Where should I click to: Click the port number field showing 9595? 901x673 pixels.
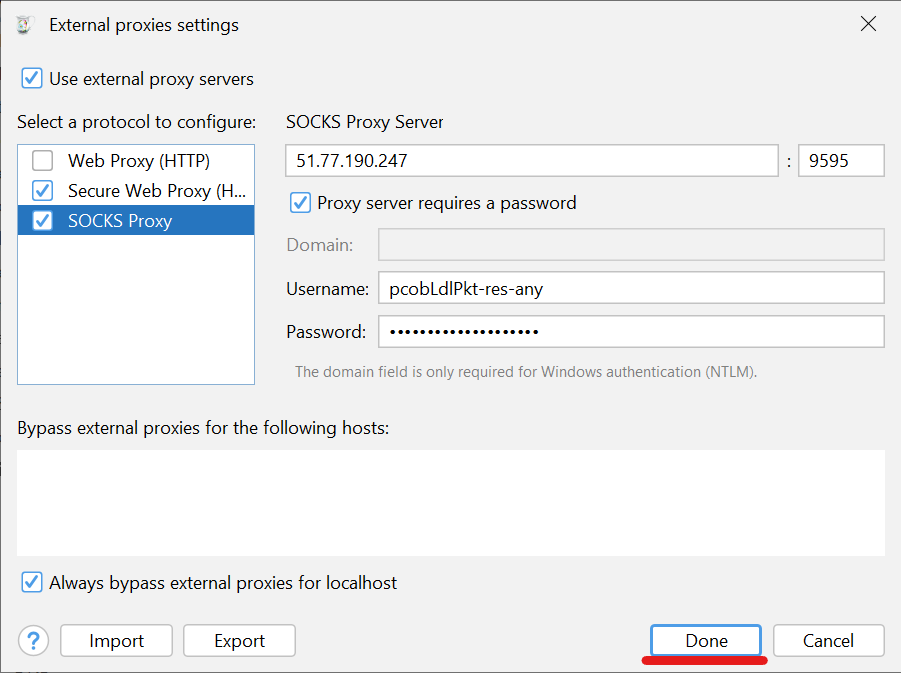click(840, 160)
